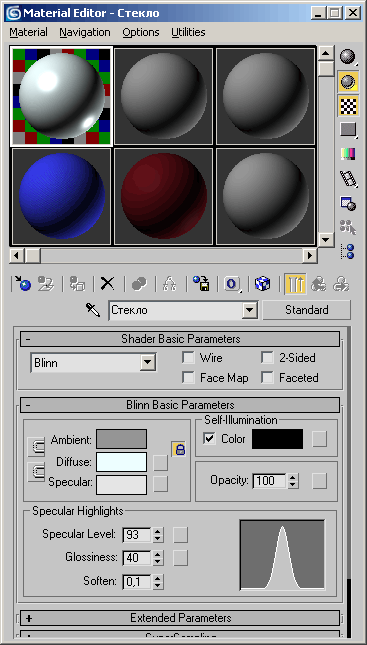Click the Diffuse color swatch

[121, 462]
